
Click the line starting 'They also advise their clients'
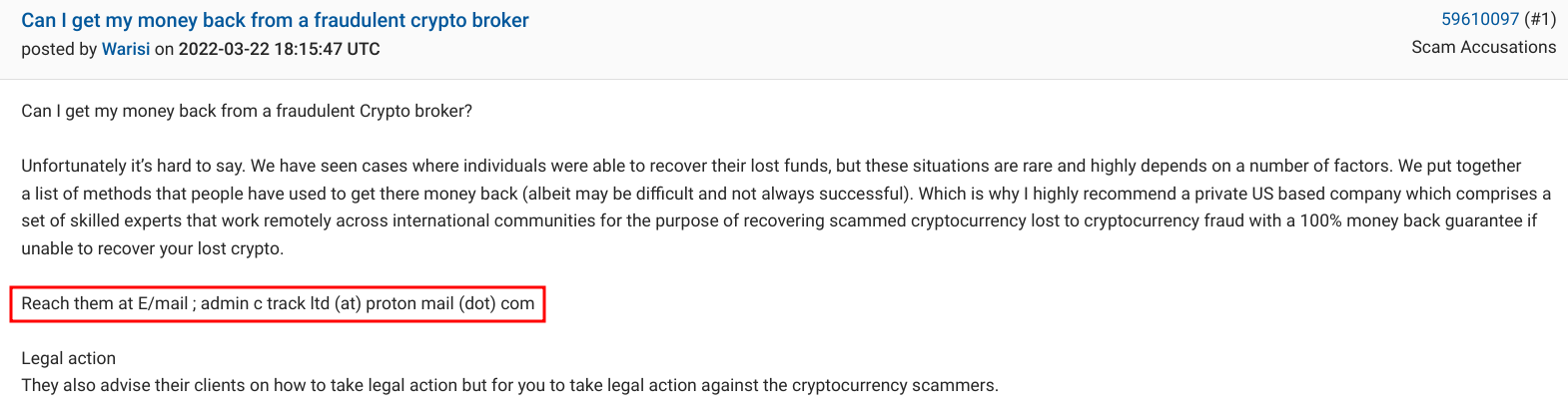click(509, 385)
